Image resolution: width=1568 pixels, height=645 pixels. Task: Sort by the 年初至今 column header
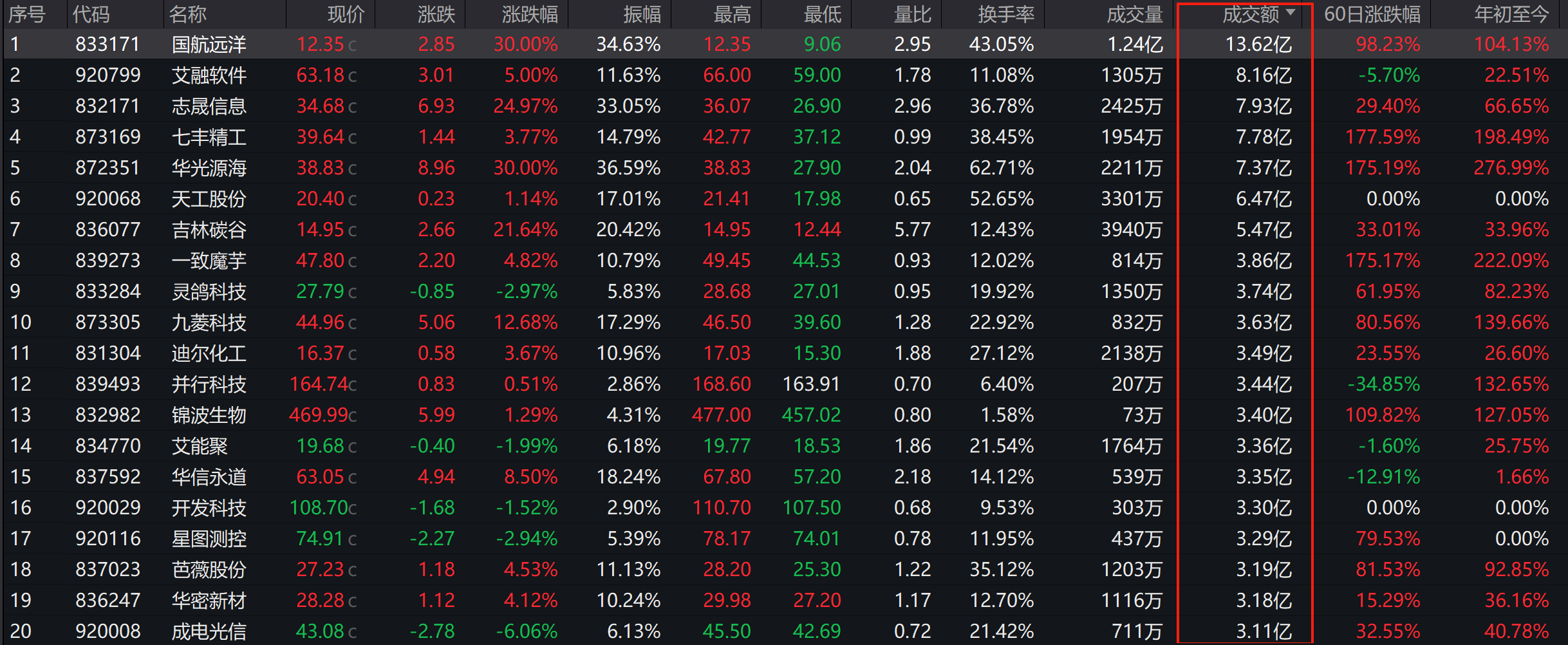coord(1512,14)
